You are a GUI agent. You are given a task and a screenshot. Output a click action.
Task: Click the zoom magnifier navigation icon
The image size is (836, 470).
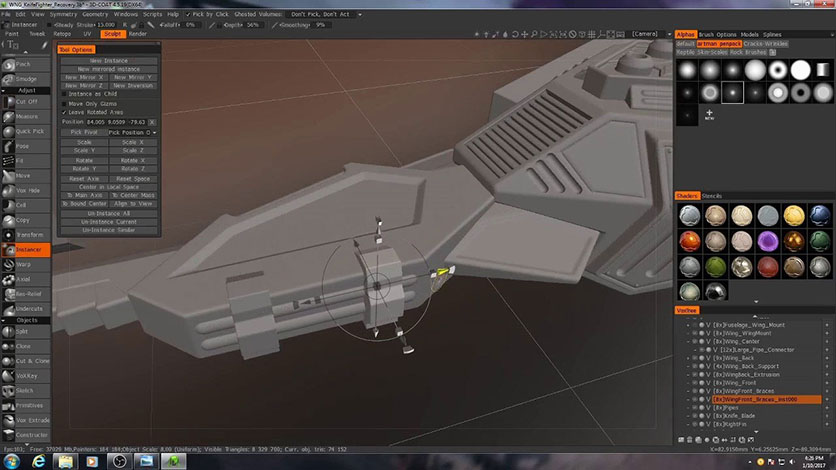point(534,34)
